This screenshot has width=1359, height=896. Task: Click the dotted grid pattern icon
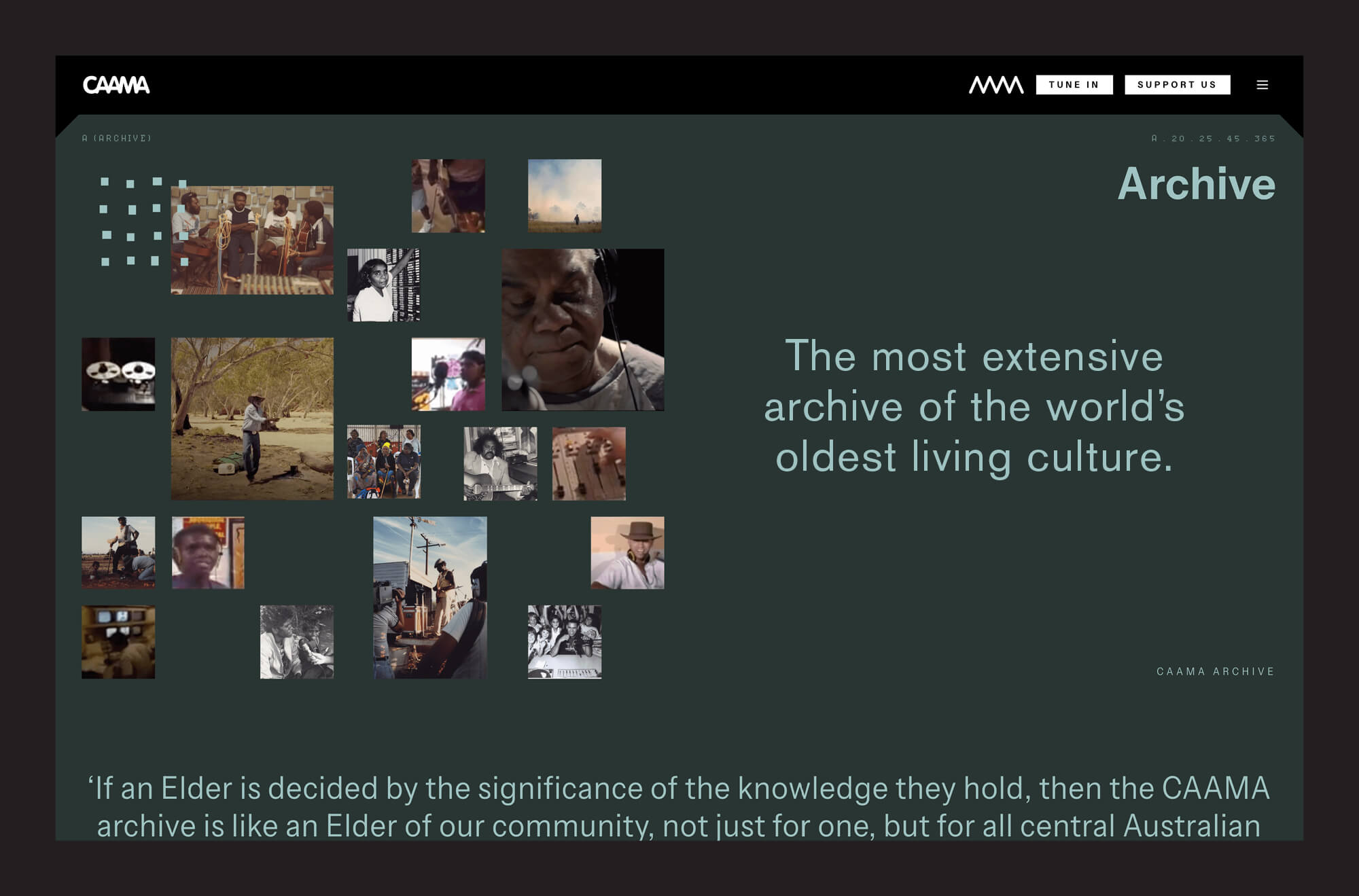tap(143, 221)
